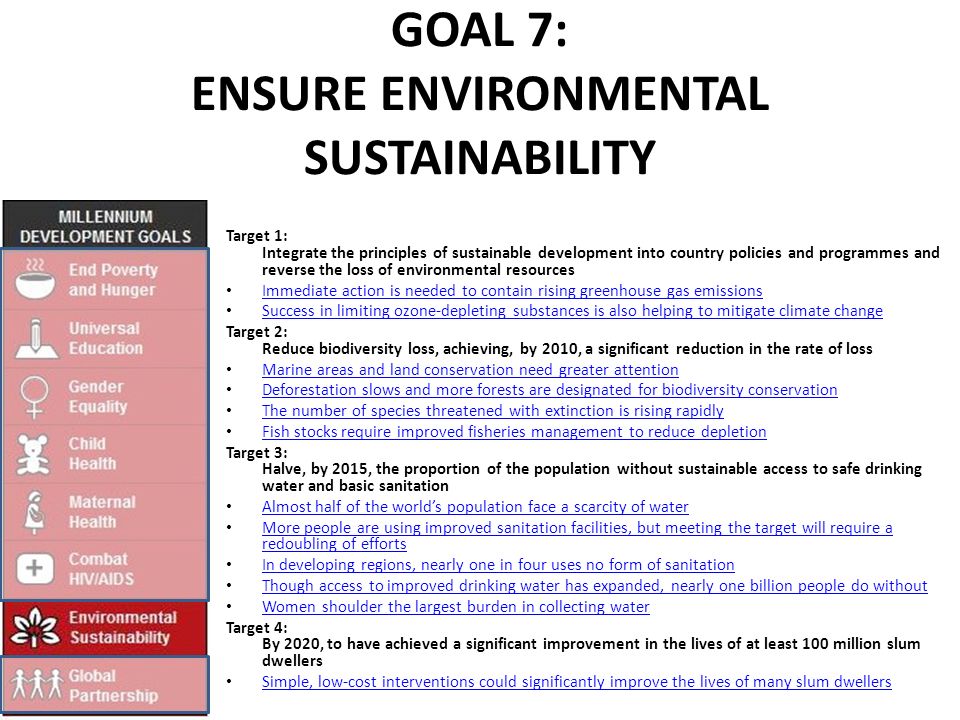Click 'Halve, by 2015' target description

592,478
